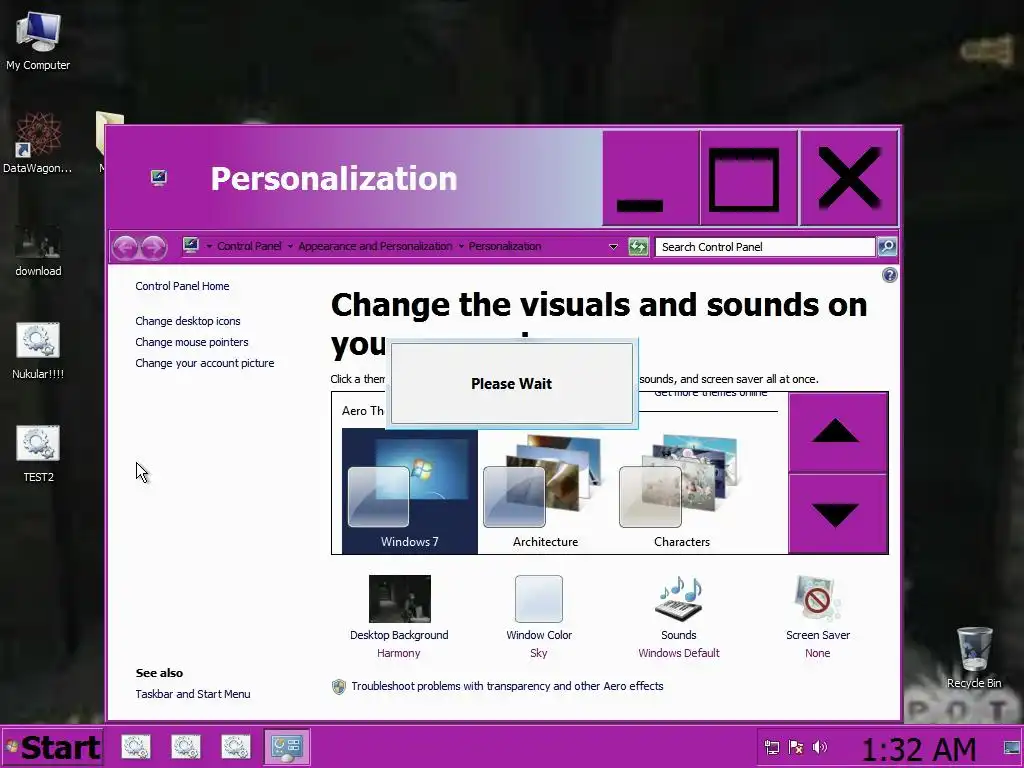
Task: Open Sounds settings icon
Action: (x=679, y=599)
